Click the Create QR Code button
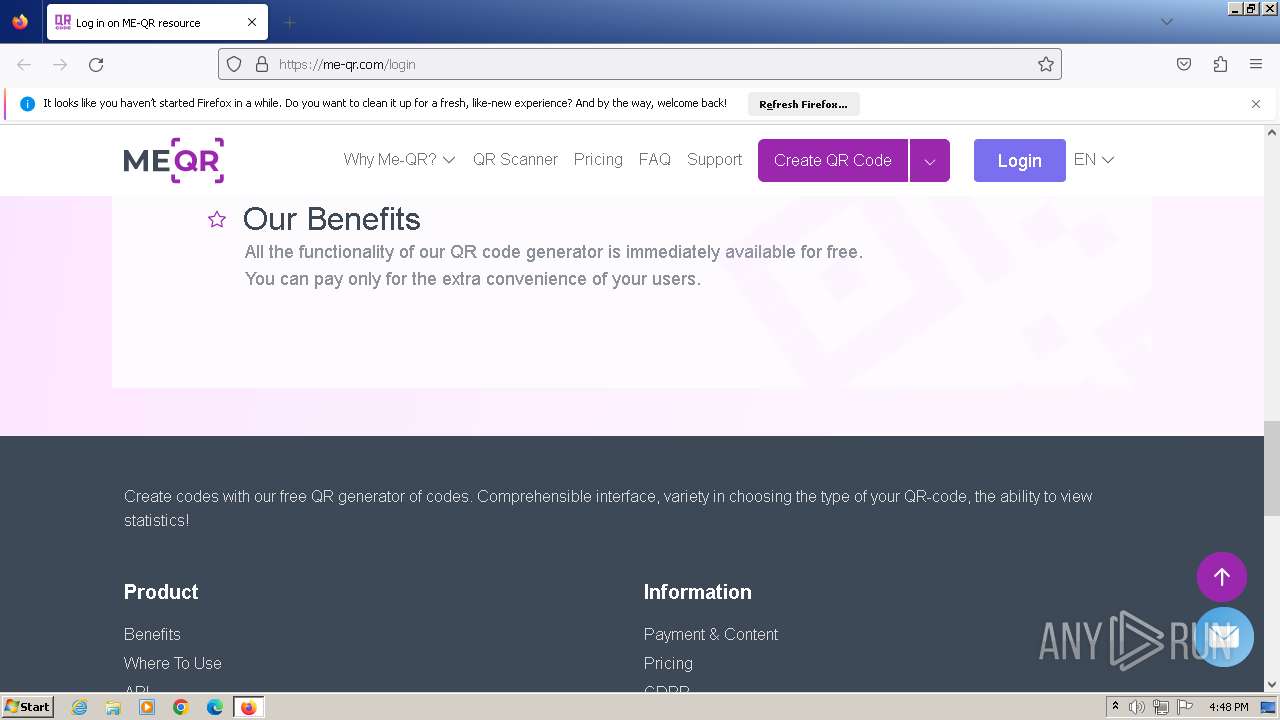The height and width of the screenshot is (720, 1280). click(x=833, y=161)
